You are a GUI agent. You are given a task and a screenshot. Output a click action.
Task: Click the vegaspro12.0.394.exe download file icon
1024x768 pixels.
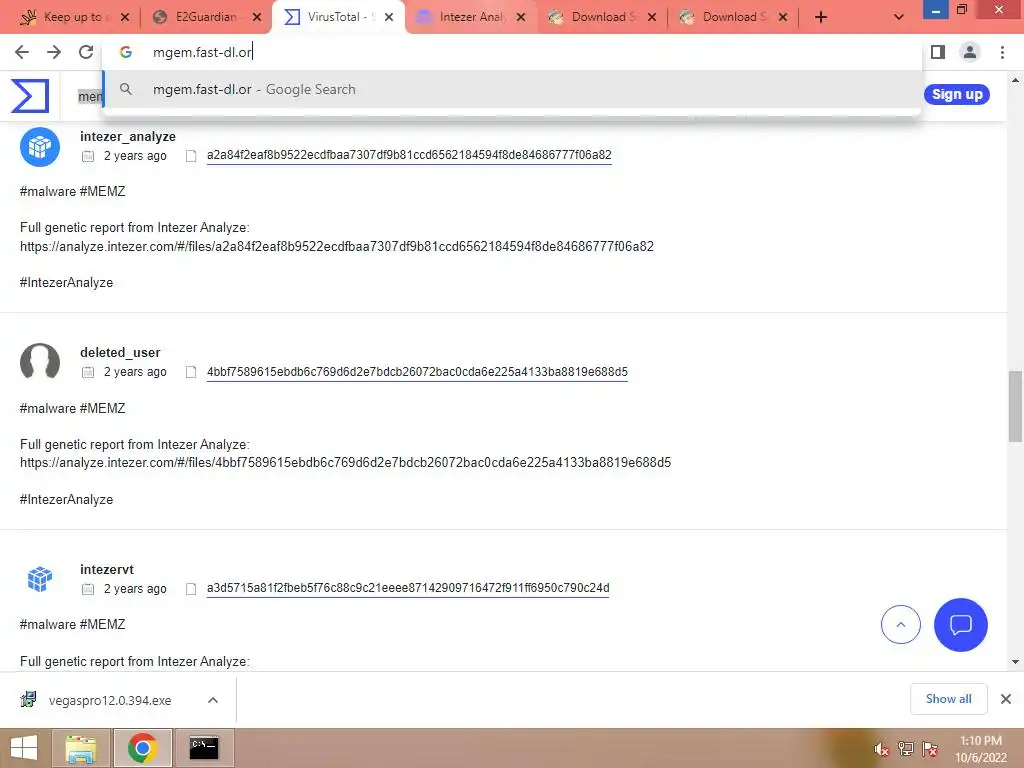pos(28,700)
